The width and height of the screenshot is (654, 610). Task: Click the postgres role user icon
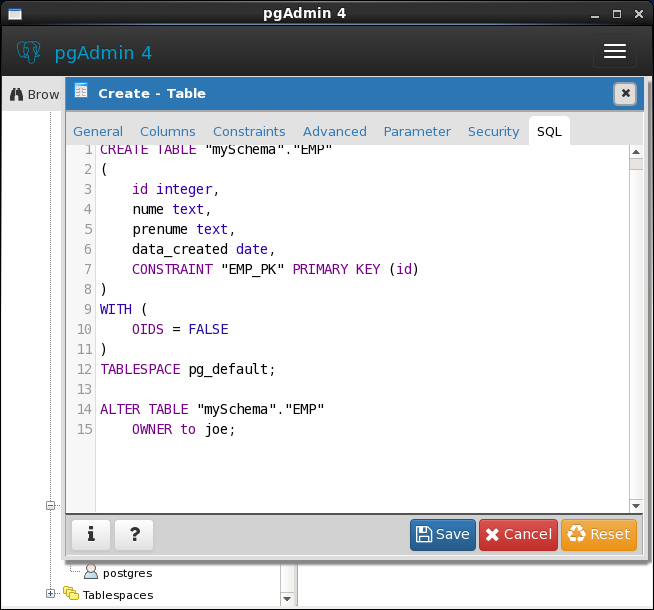(91, 572)
